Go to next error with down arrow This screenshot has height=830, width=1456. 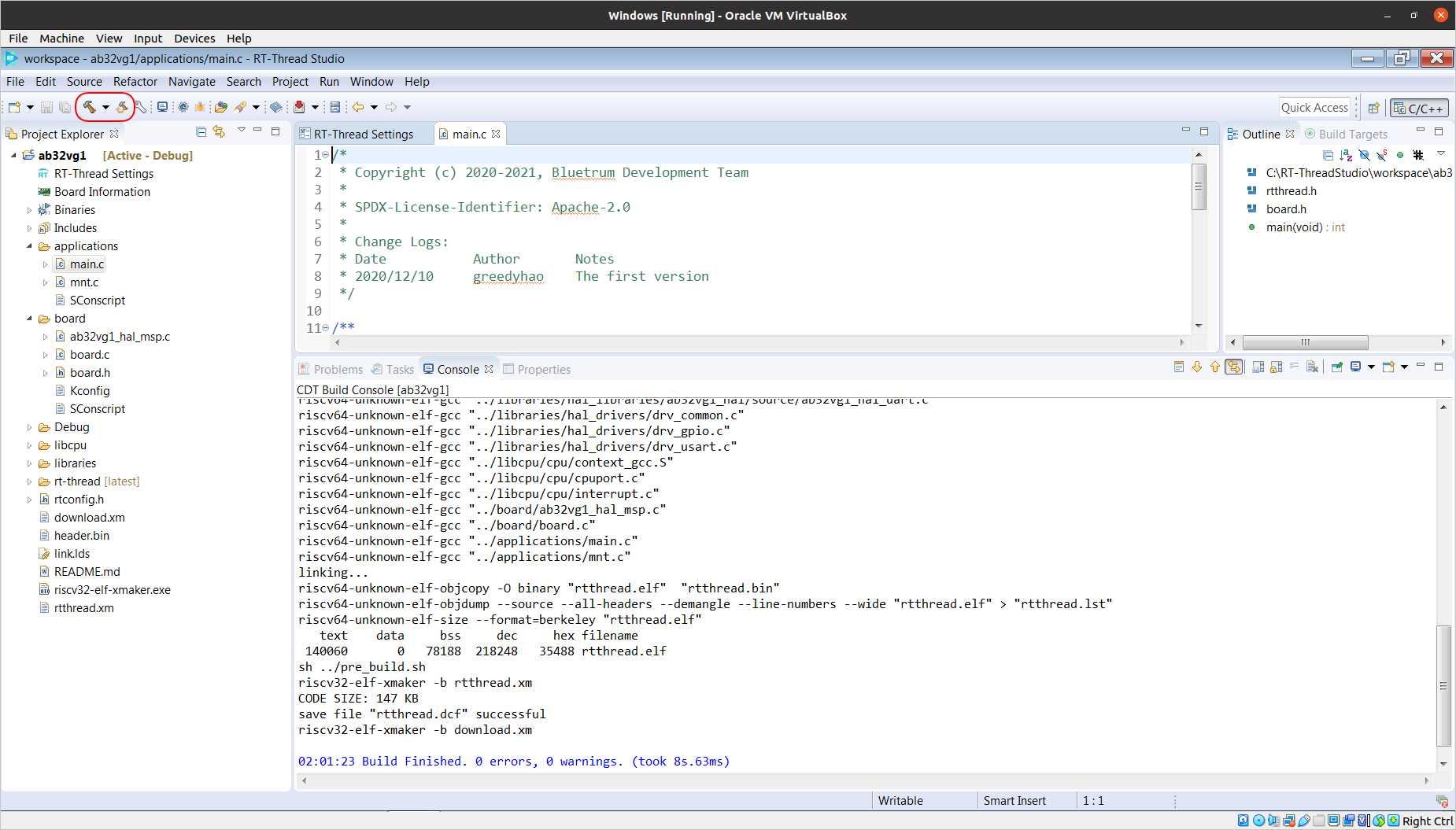[x=1196, y=367]
